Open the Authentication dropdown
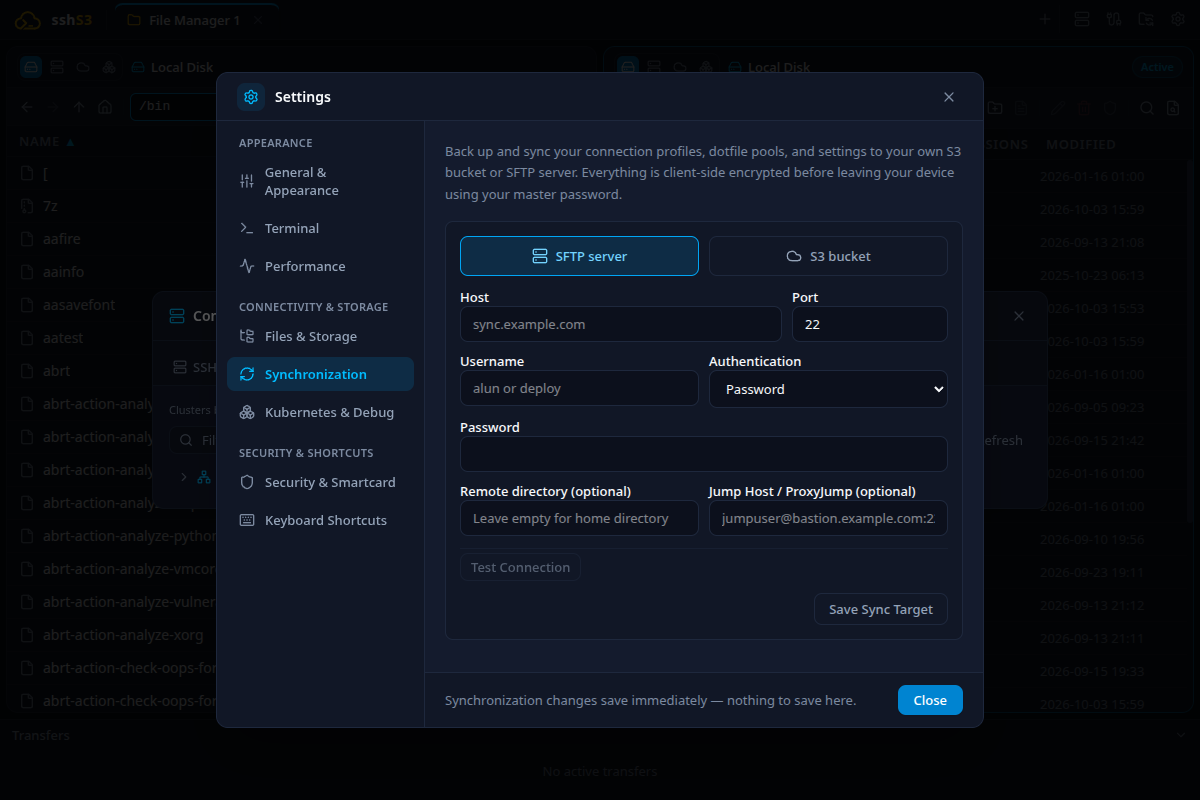Screen dimensions: 1200x800 tap(828, 389)
